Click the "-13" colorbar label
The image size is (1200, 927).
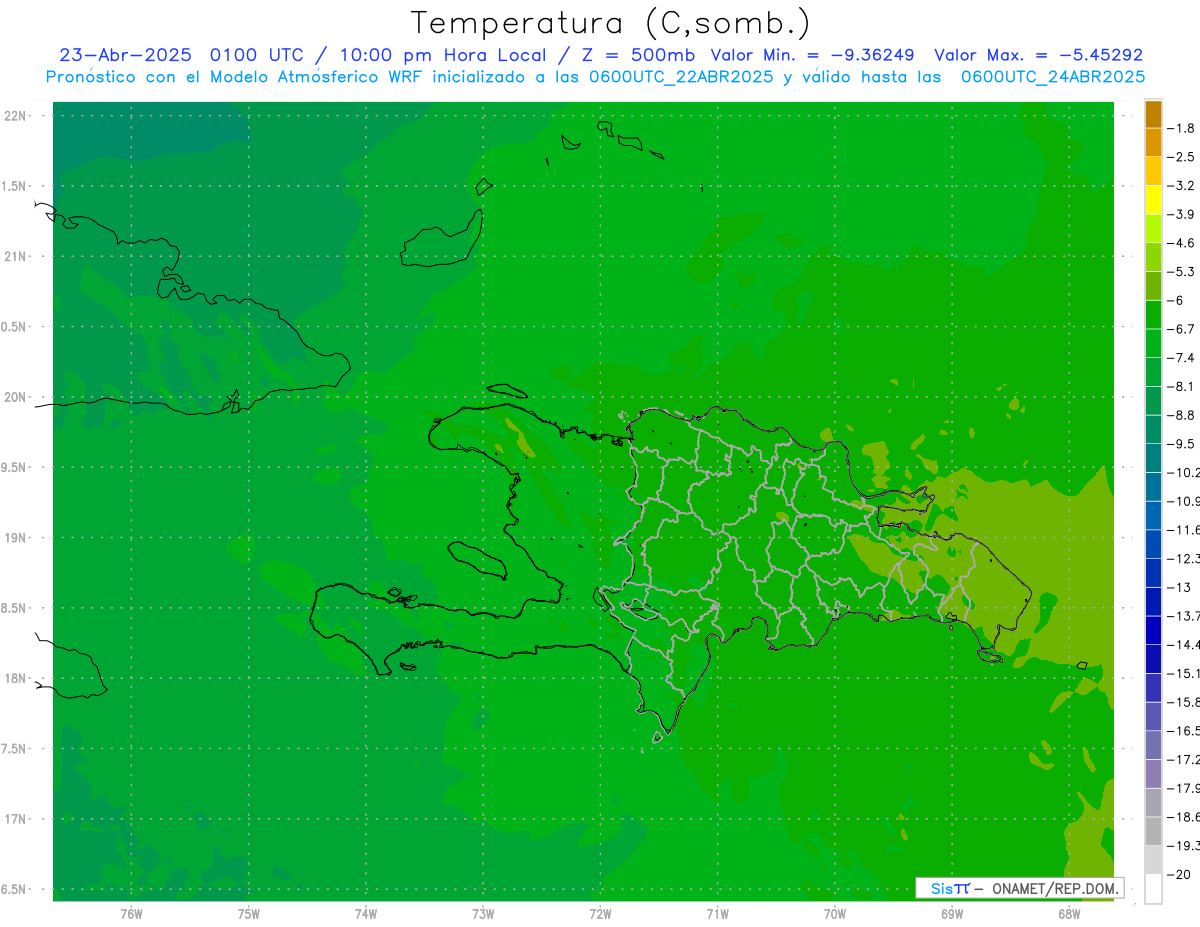tap(1181, 587)
